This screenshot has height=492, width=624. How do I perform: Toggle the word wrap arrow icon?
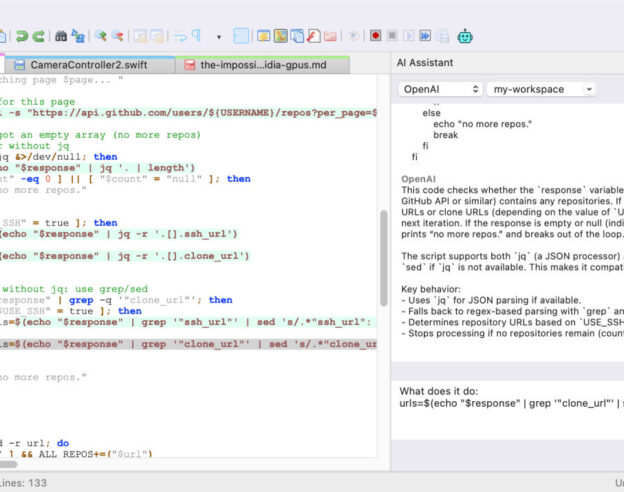(180, 37)
